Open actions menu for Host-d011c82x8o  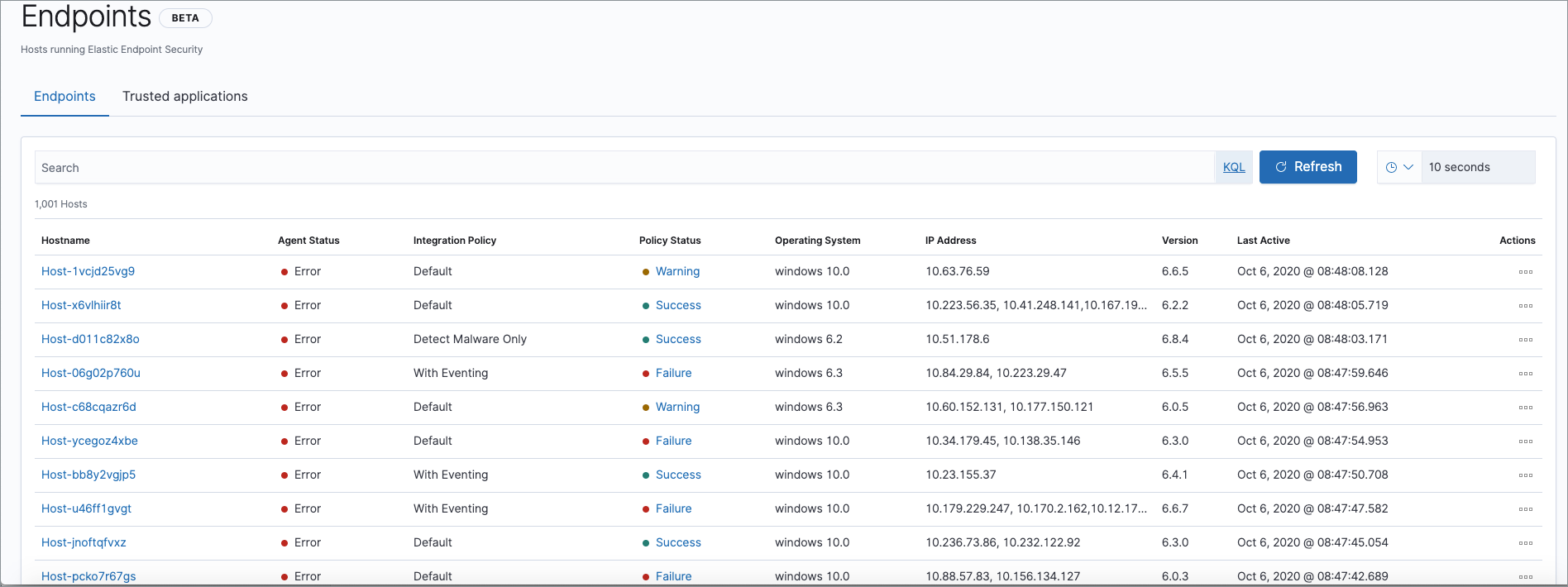pyautogui.click(x=1525, y=340)
